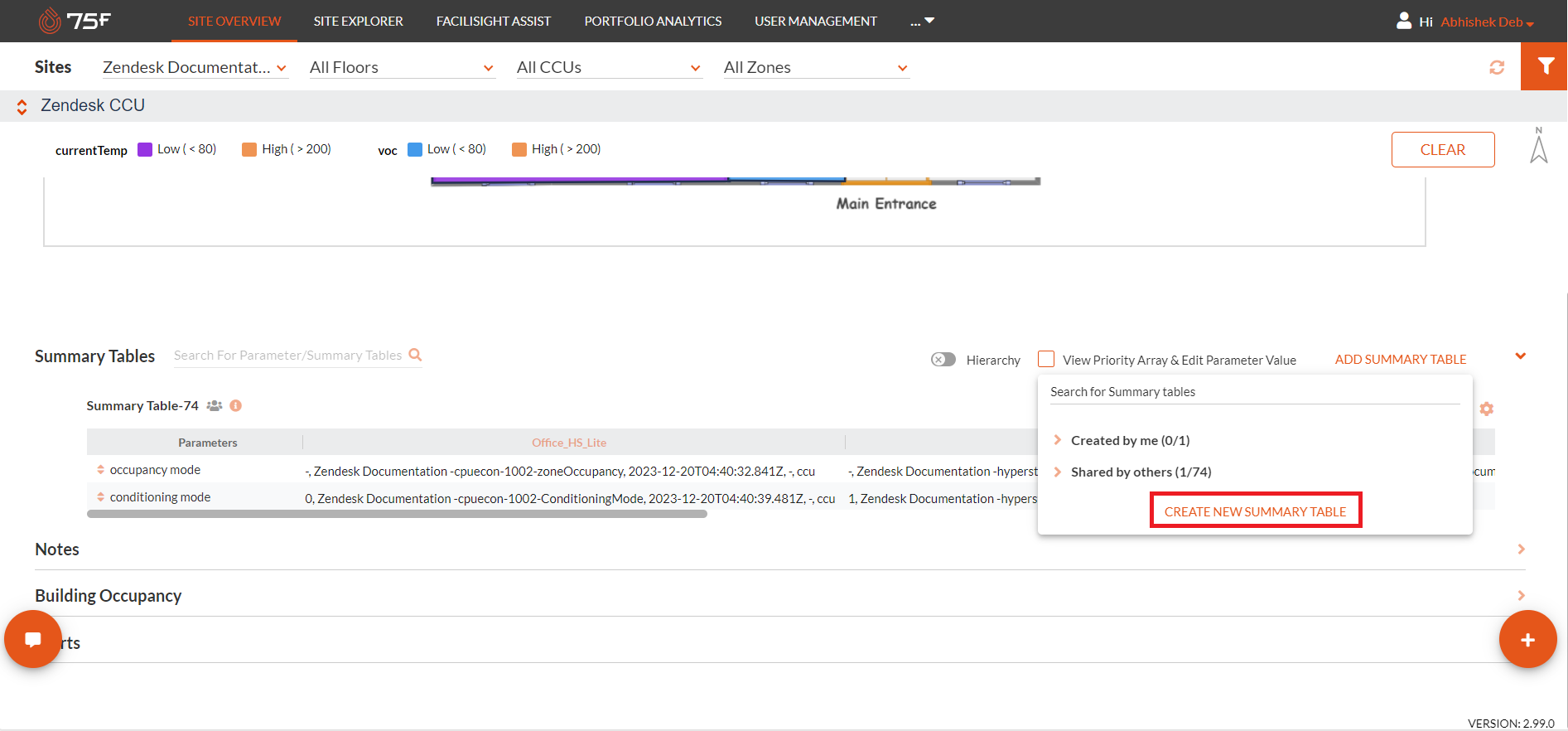This screenshot has width=1568, height=731.
Task: Collapse Zendesk CCU section arrows
Action: [x=22, y=106]
